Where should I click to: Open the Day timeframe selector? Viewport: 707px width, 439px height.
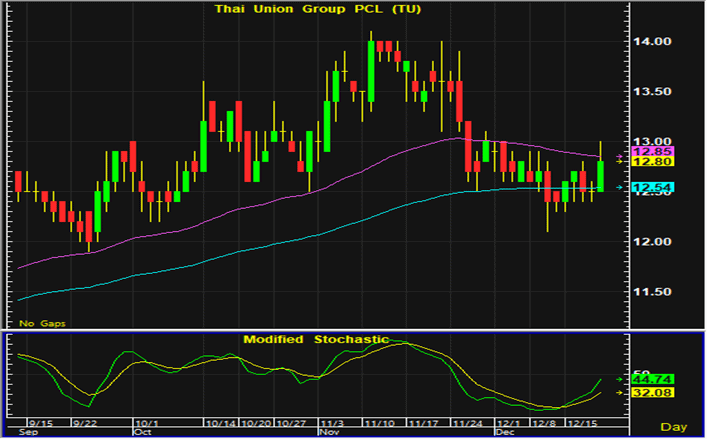677,427
